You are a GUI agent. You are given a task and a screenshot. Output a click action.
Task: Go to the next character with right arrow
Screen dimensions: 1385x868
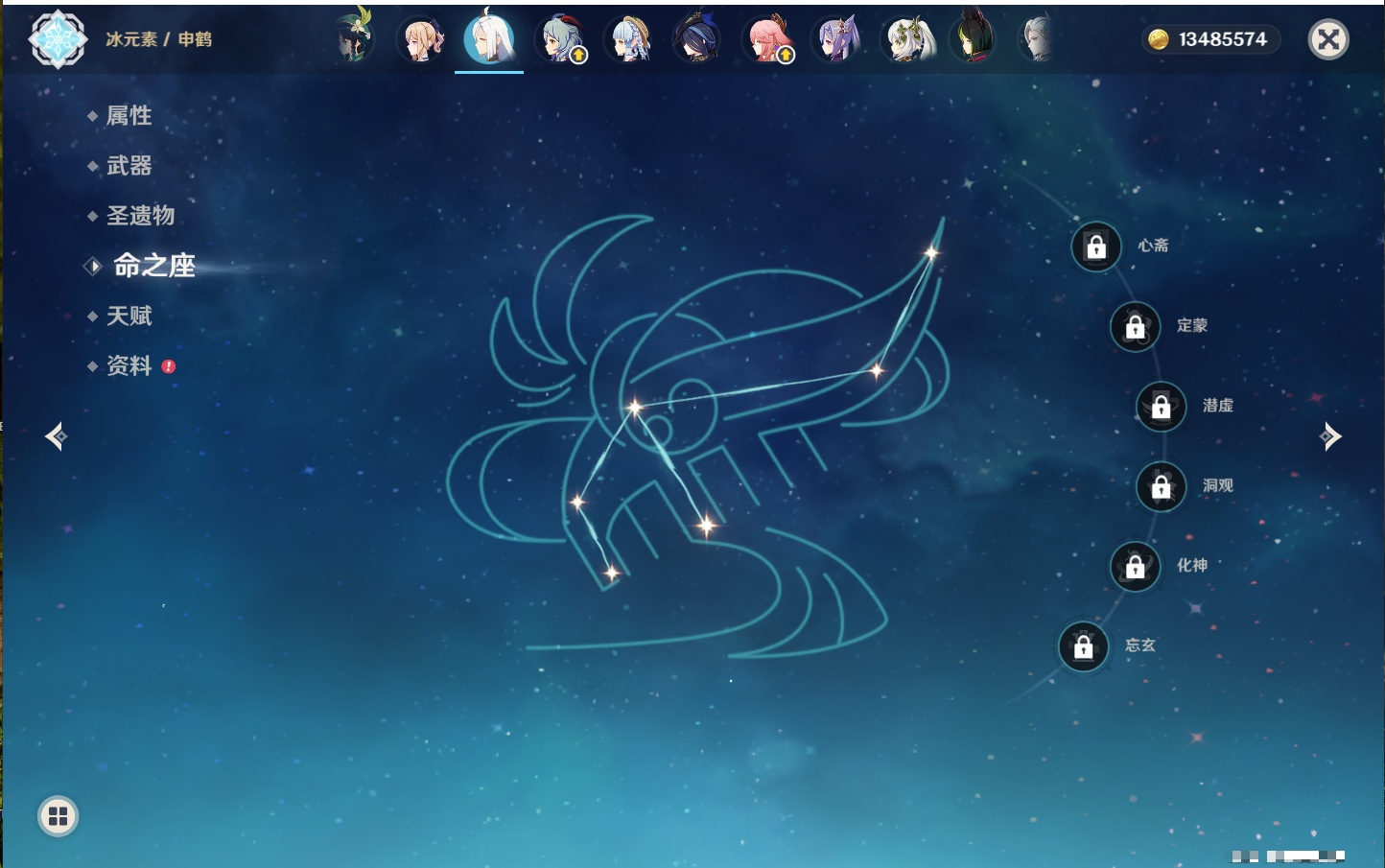click(x=1330, y=436)
